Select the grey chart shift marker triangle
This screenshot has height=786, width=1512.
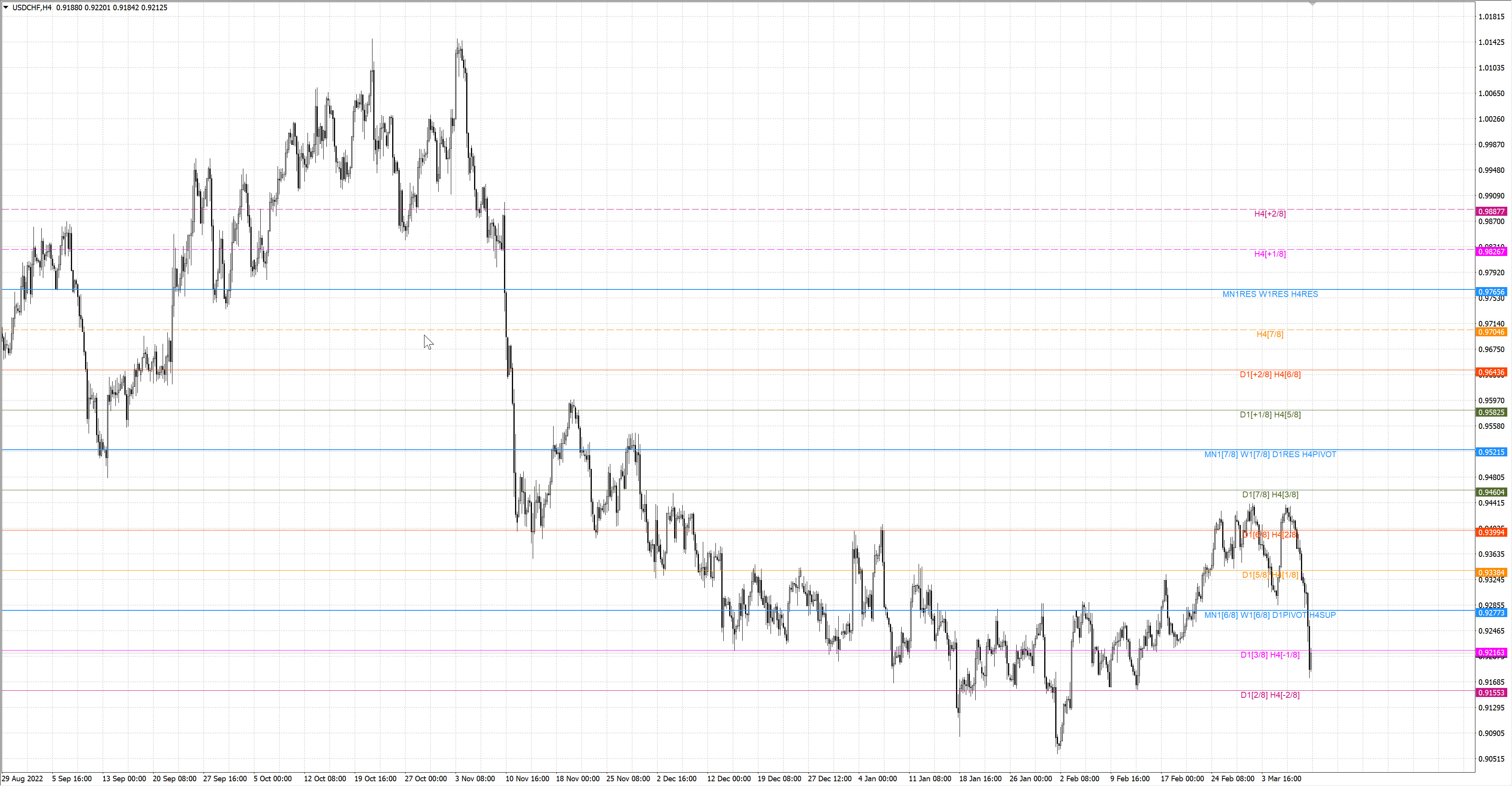(x=1312, y=4)
